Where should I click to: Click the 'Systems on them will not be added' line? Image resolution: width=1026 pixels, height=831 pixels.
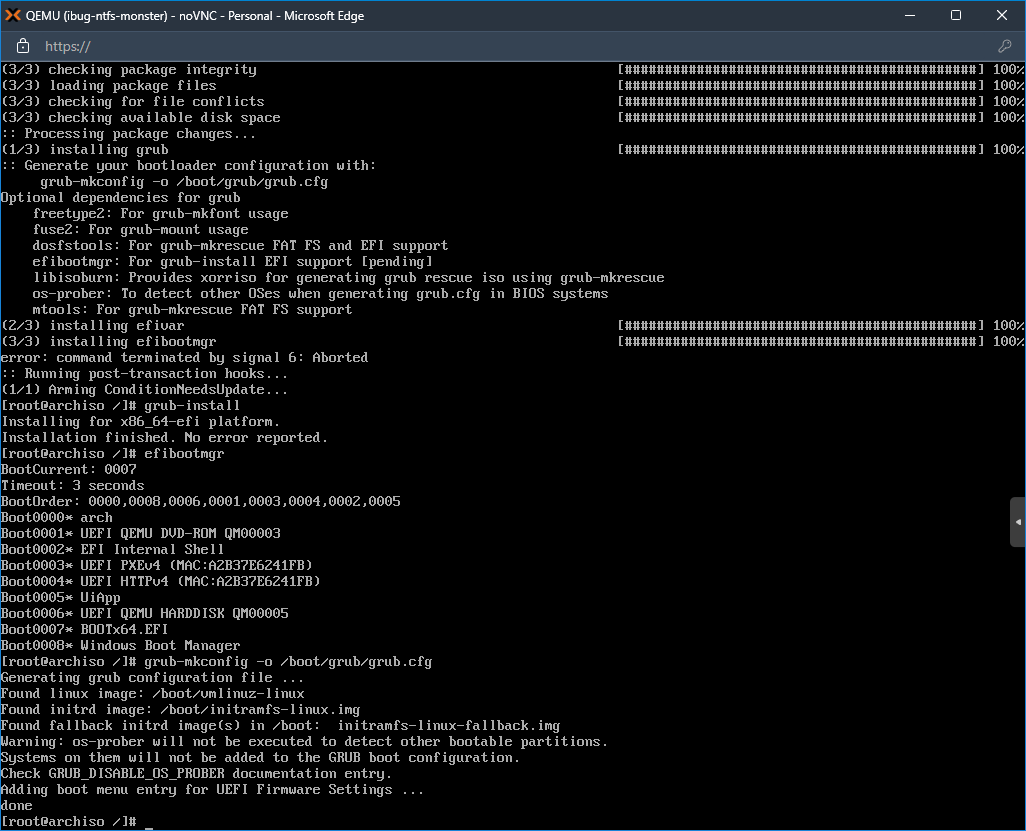click(x=260, y=758)
